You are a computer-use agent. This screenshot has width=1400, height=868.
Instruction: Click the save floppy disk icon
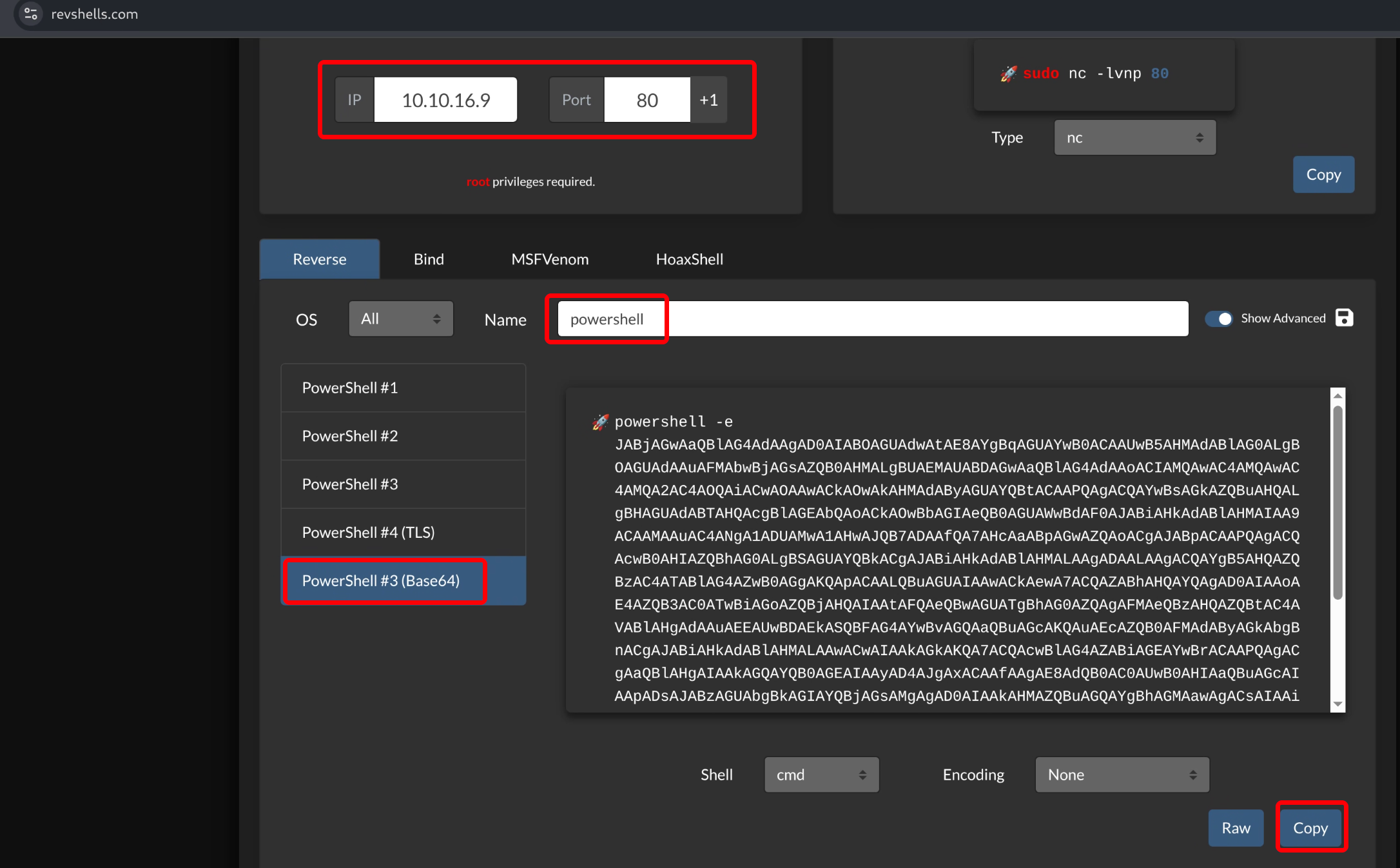pyautogui.click(x=1344, y=318)
